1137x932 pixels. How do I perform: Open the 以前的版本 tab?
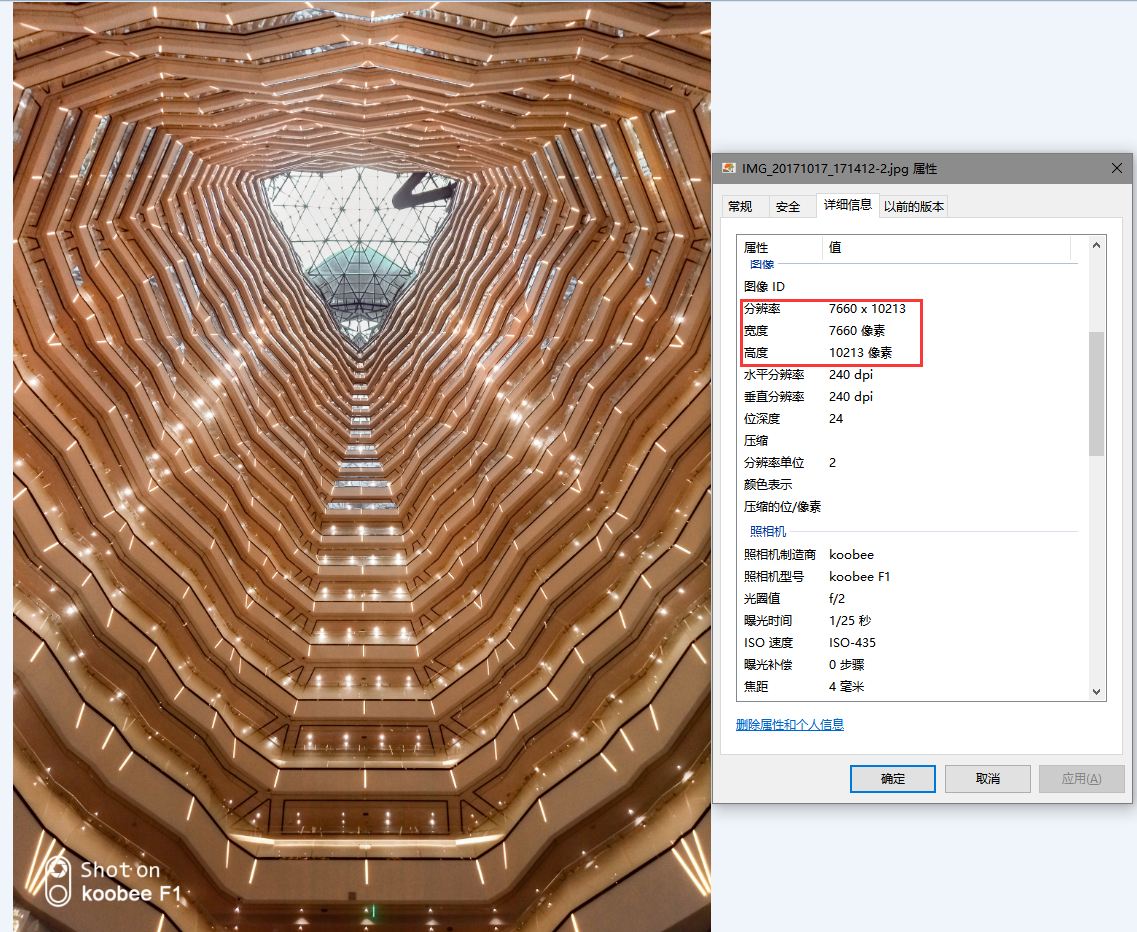point(914,207)
